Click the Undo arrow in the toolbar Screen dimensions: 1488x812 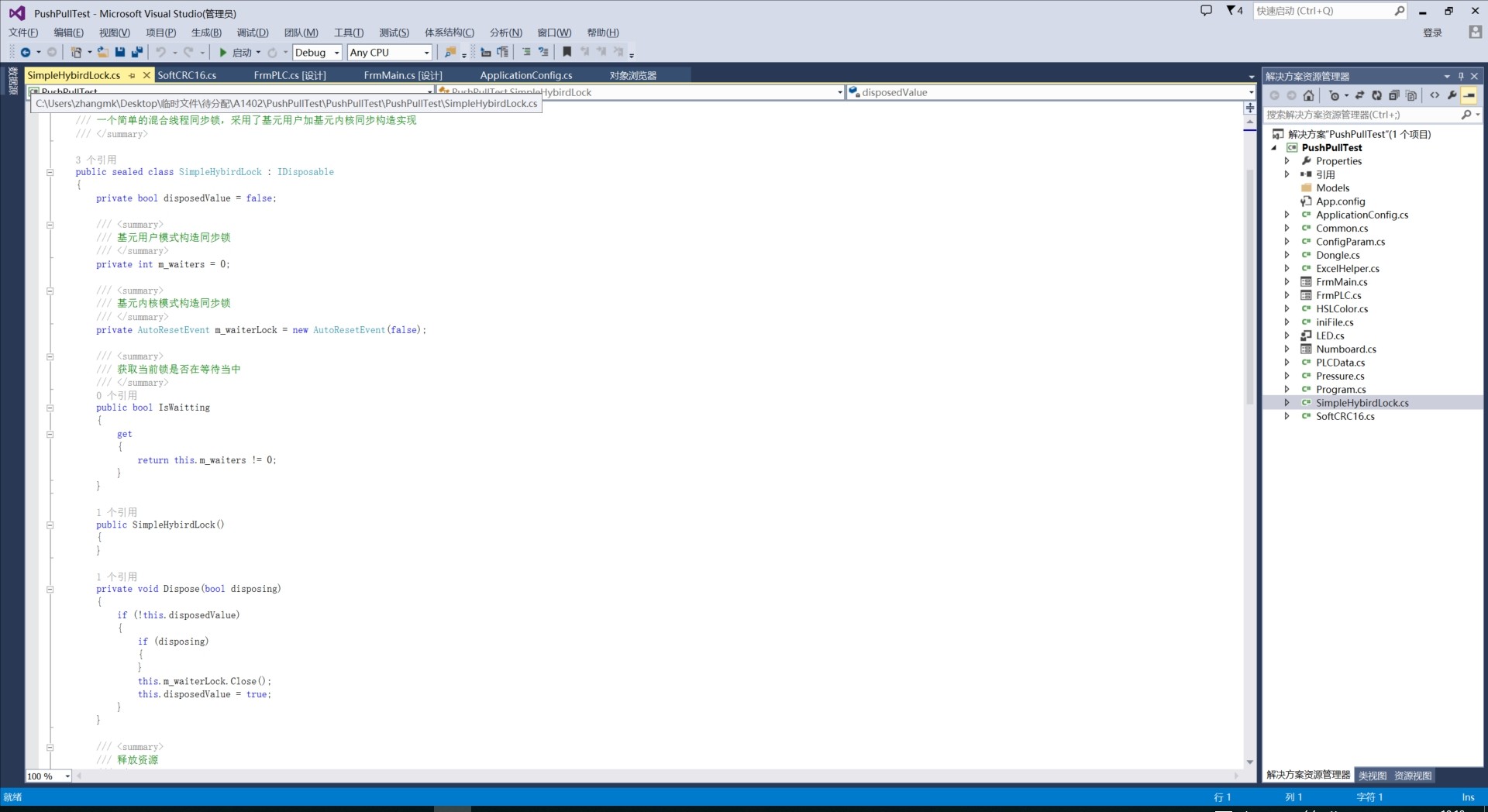(x=160, y=52)
